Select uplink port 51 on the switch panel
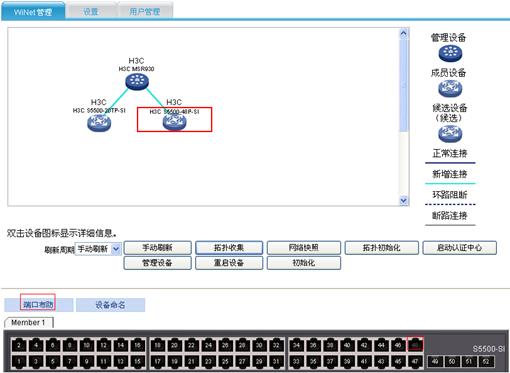This screenshot has height=373, width=510. point(469,361)
